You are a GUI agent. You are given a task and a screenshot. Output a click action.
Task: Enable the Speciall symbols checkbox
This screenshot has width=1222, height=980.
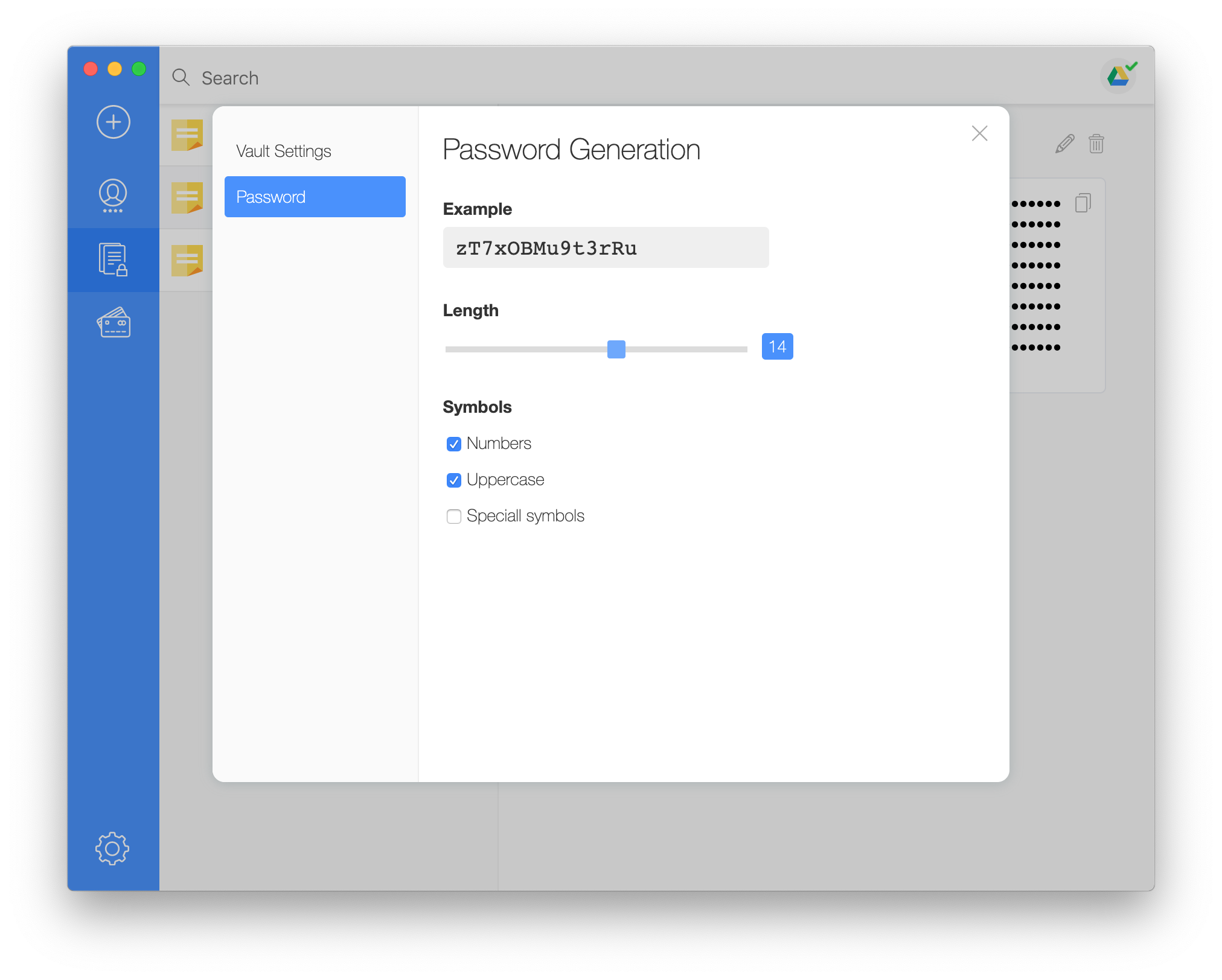click(x=454, y=517)
